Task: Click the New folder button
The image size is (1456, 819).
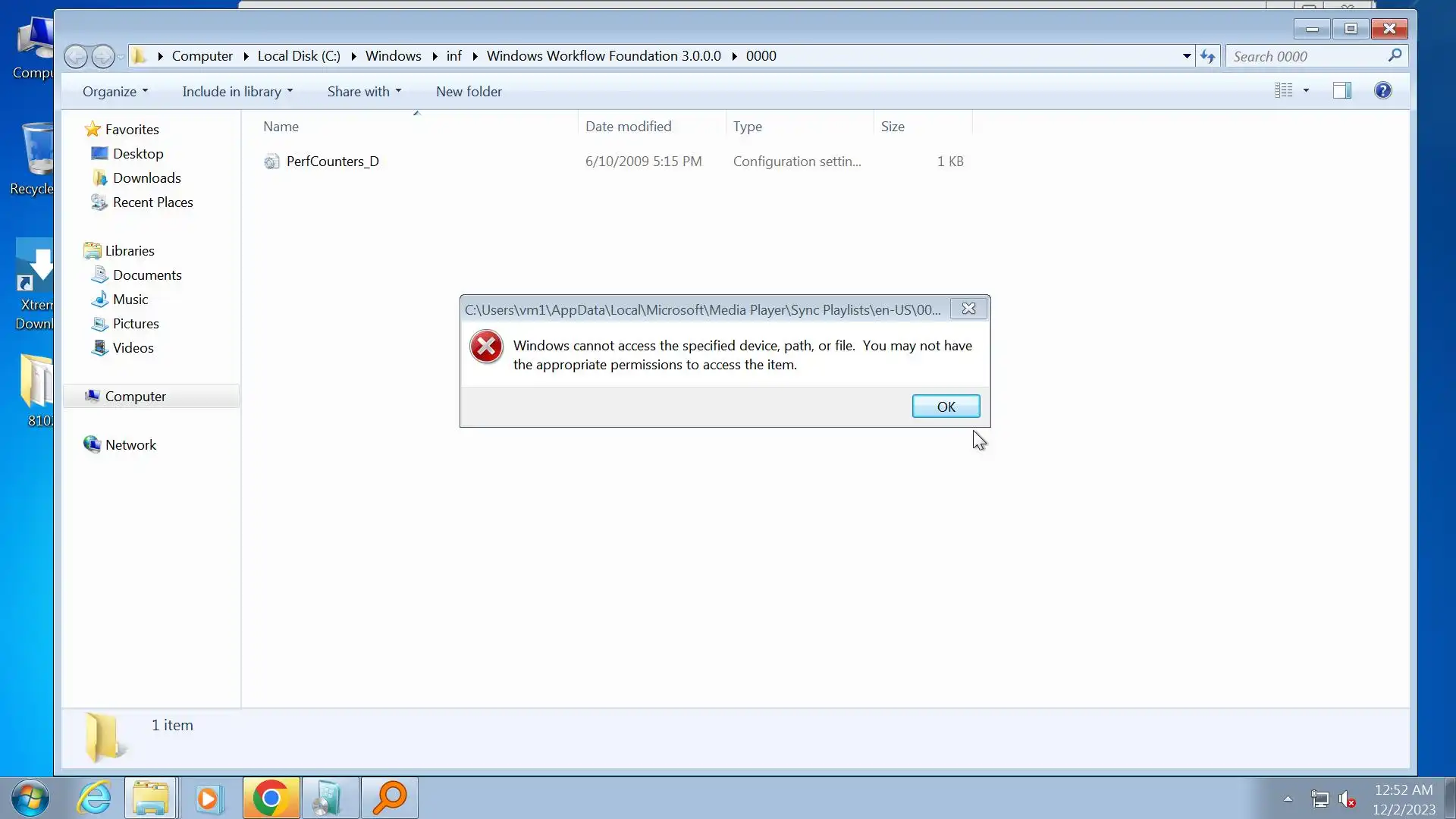Action: point(469,92)
